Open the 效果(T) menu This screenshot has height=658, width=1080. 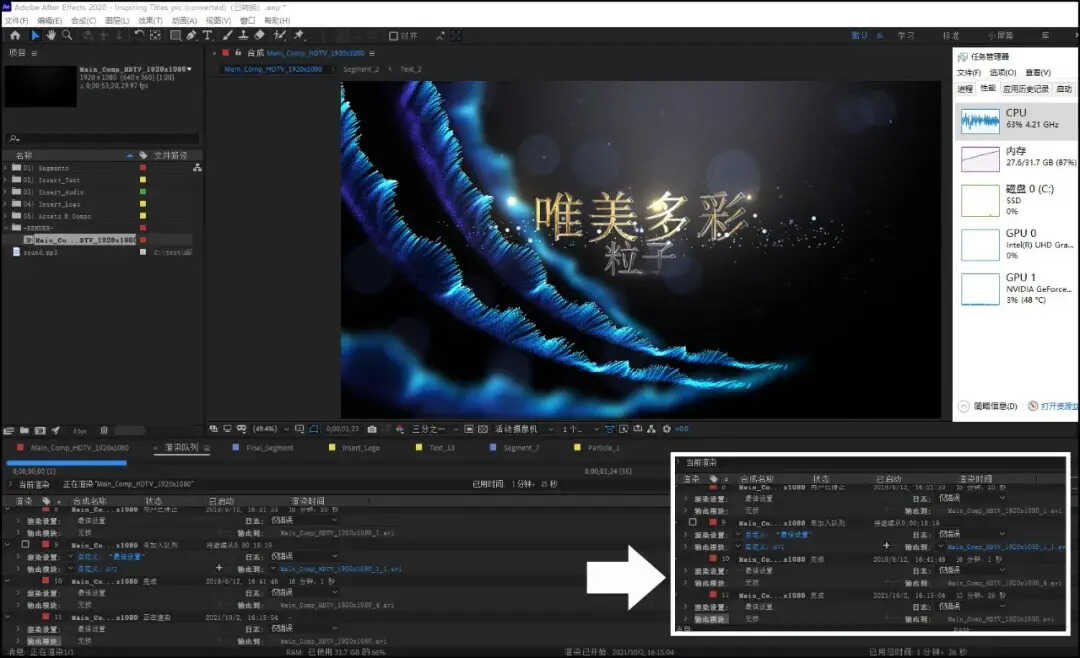[150, 21]
